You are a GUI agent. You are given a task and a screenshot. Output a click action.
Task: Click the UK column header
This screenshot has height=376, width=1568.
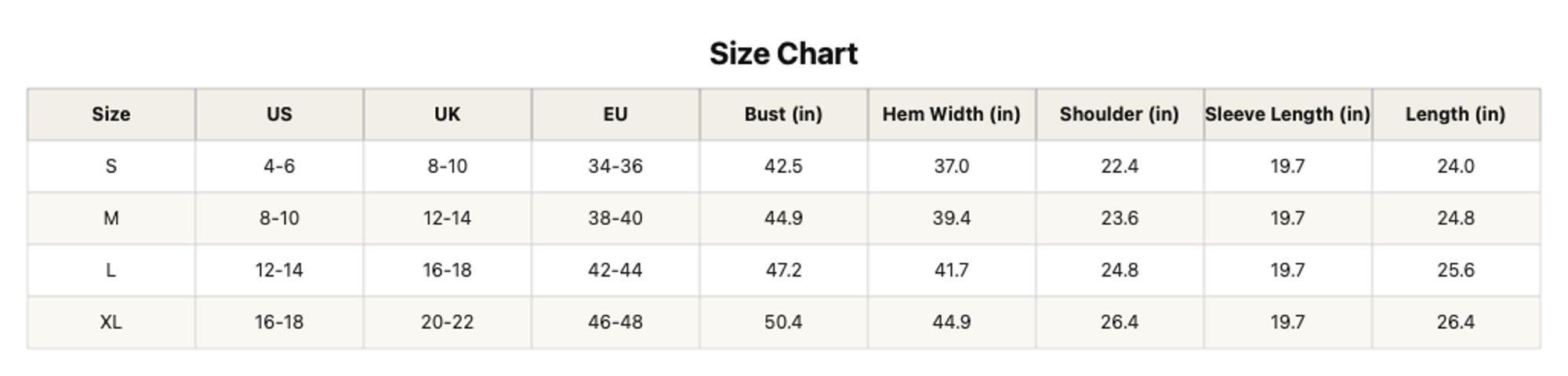(447, 114)
